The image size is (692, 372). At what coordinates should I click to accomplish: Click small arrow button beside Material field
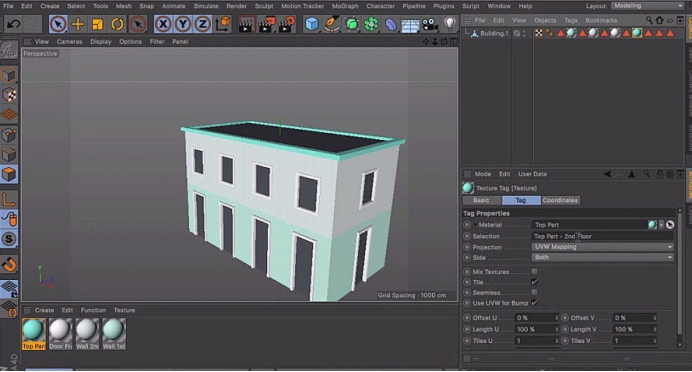point(661,225)
